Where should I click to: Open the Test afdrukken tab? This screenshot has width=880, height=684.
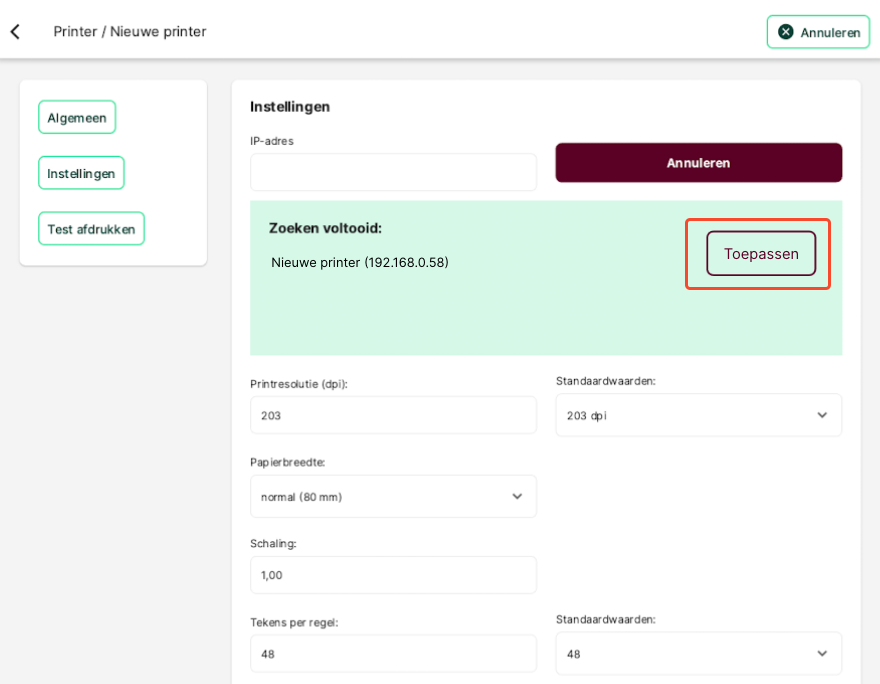point(91,228)
